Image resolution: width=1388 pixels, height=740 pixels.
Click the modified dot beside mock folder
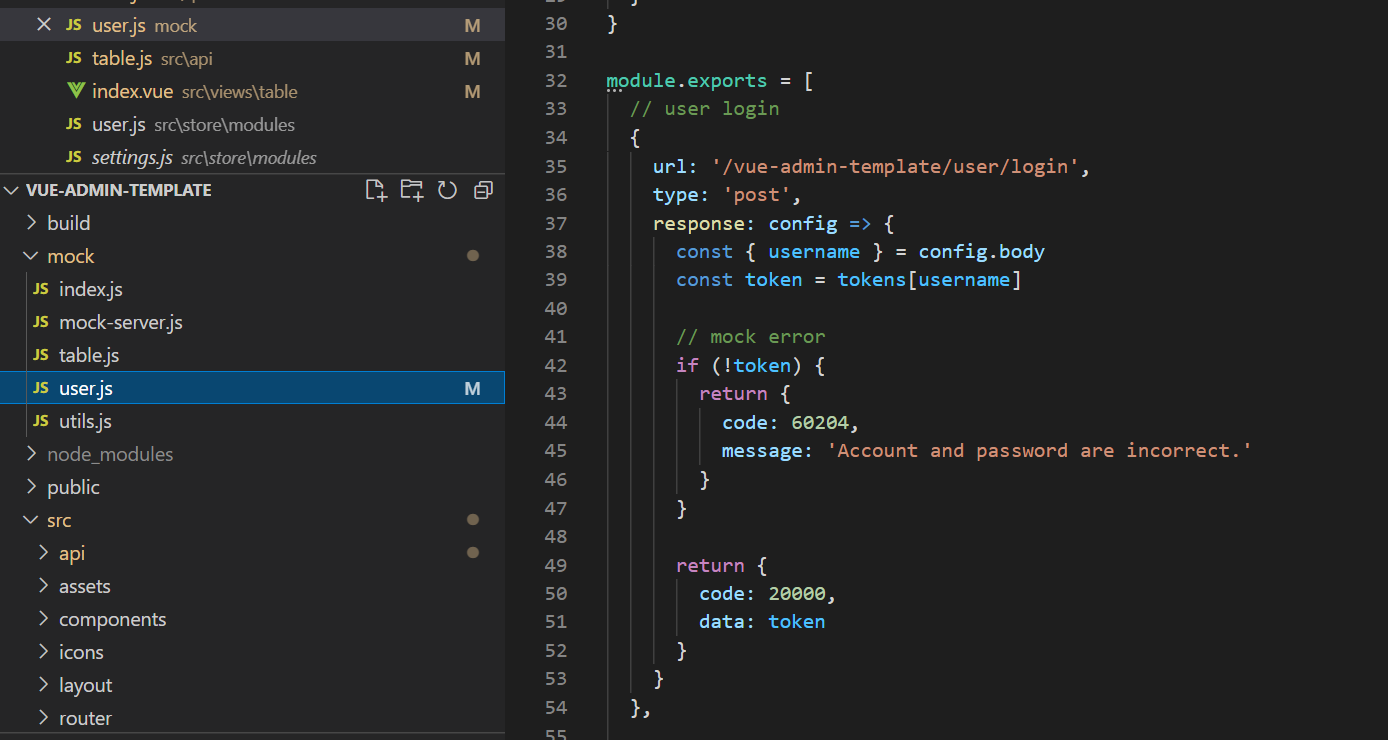coord(473,256)
